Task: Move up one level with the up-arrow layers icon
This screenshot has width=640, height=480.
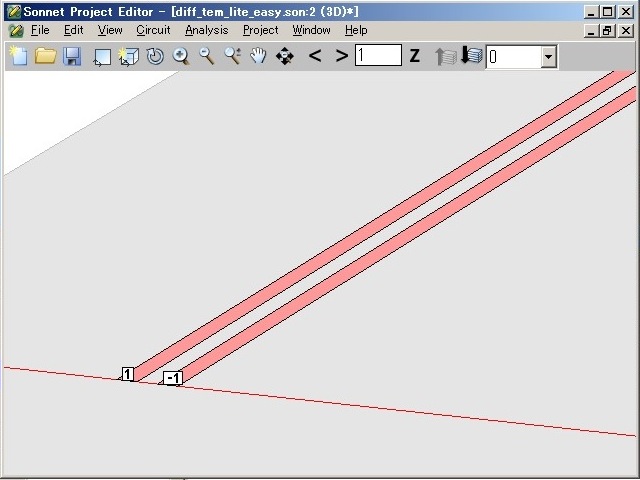Action: tap(446, 56)
